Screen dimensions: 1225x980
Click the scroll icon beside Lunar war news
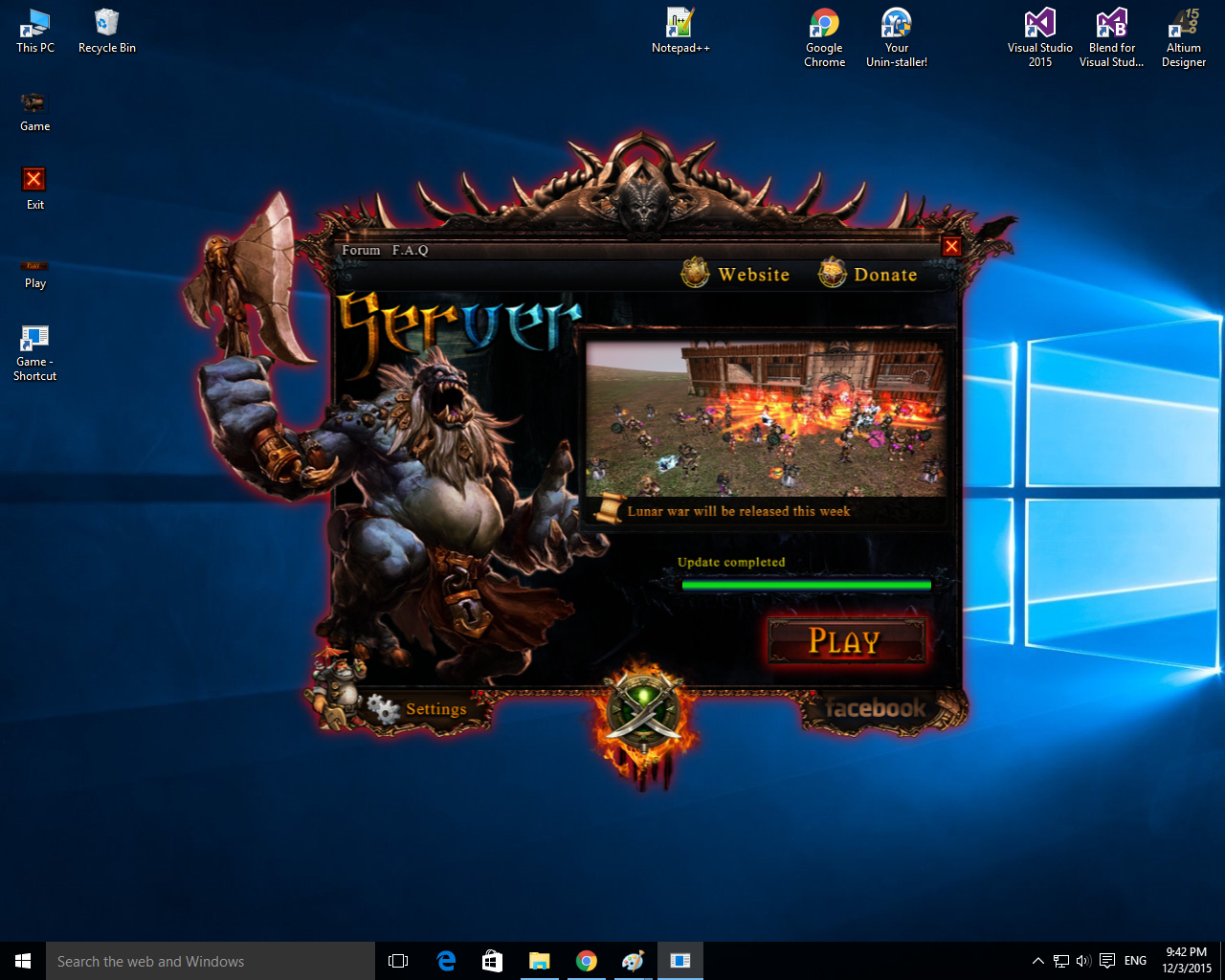(607, 510)
